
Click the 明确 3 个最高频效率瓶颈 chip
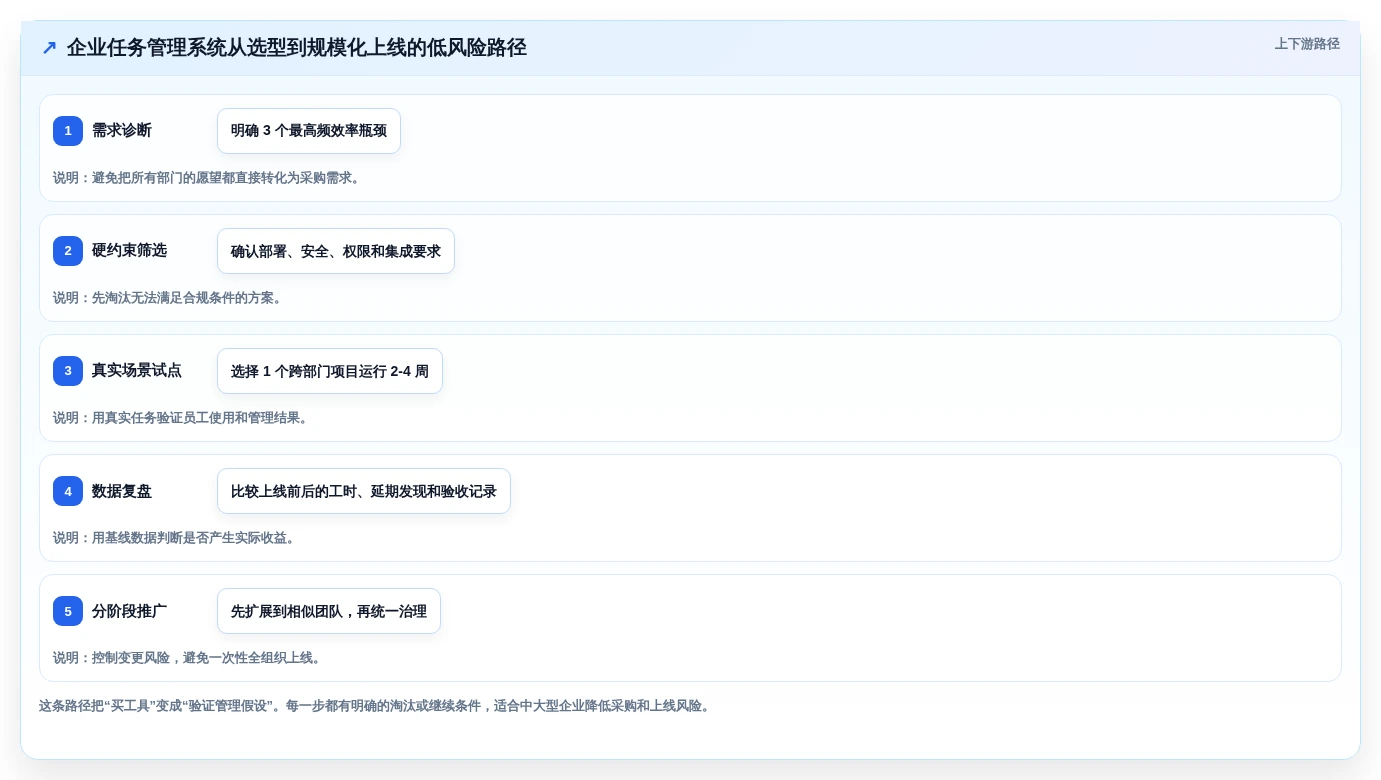point(309,131)
